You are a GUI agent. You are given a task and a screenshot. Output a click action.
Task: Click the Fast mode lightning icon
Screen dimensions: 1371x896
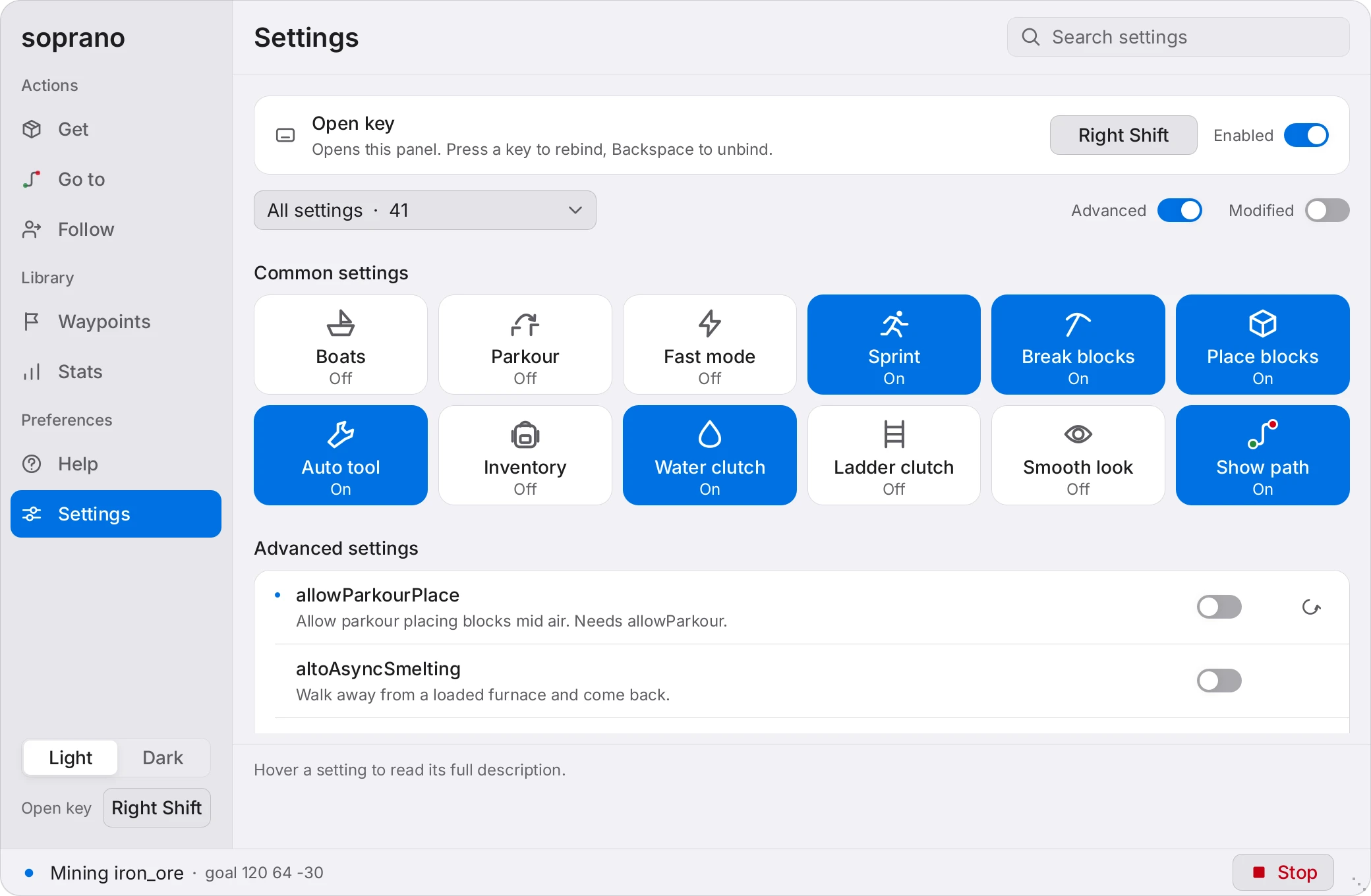(710, 323)
